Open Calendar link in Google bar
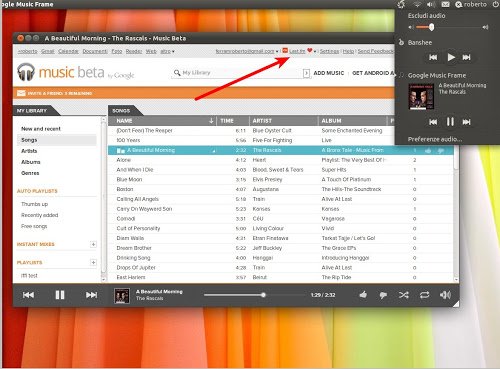500x369 pixels. 68,51
